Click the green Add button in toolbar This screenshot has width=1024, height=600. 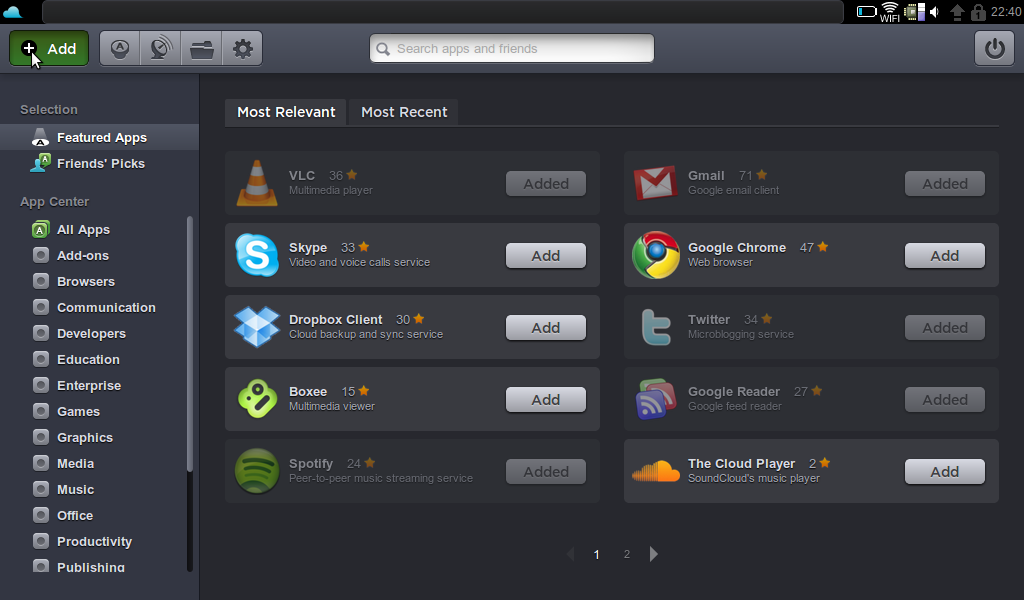(49, 48)
